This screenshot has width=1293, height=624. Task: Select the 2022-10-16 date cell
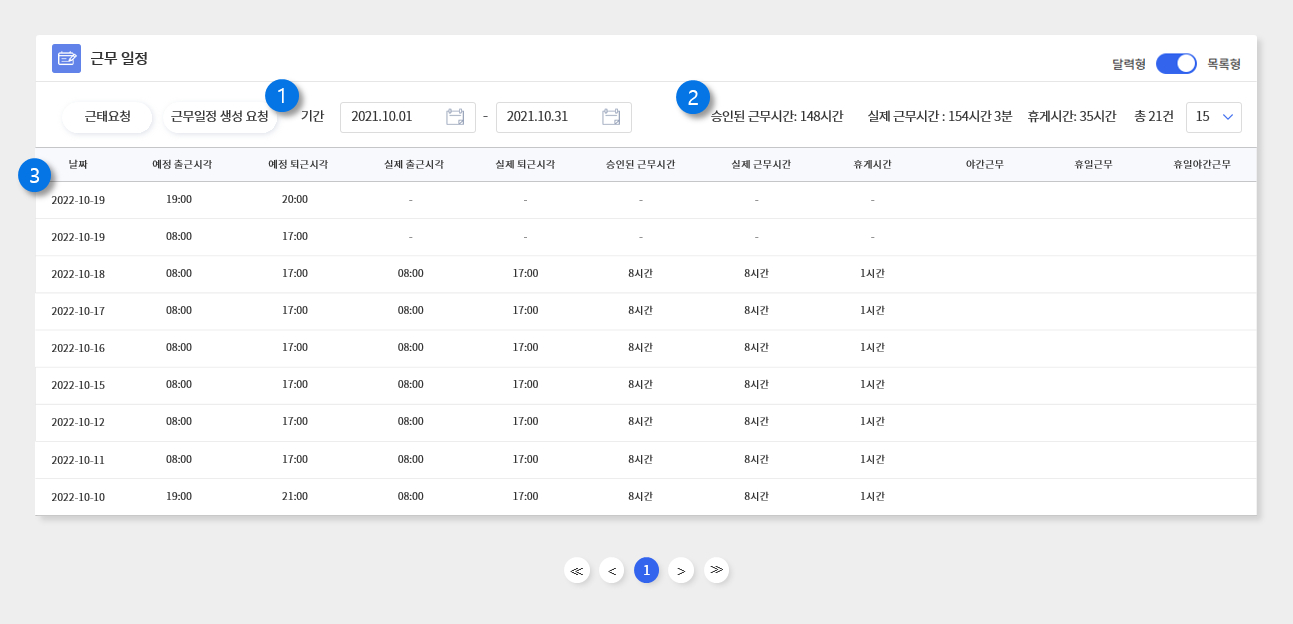[78, 348]
